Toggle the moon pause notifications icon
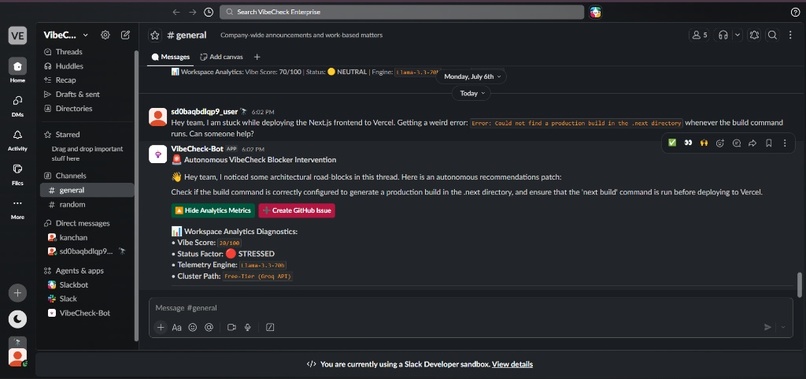806x379 pixels. pyautogui.click(x=17, y=319)
